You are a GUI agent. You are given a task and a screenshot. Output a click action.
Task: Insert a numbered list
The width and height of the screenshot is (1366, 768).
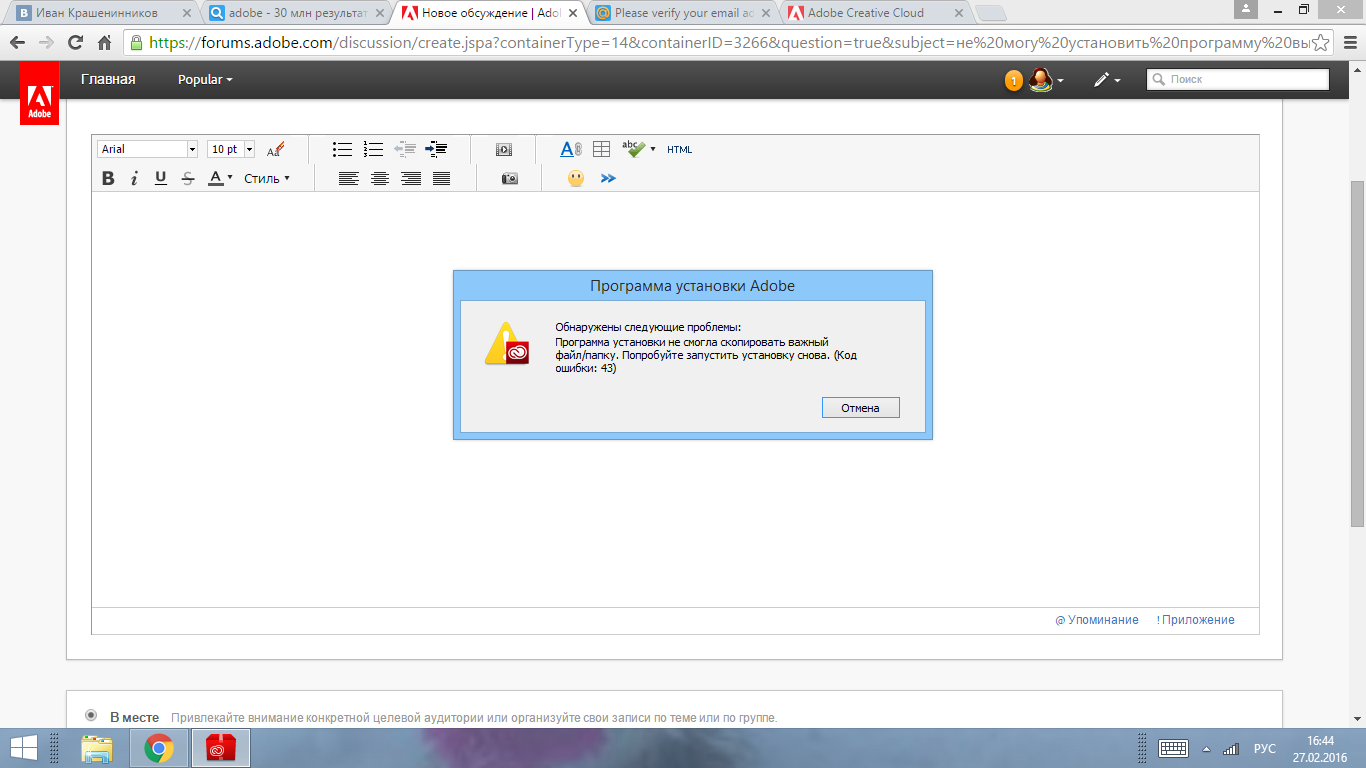pyautogui.click(x=373, y=149)
